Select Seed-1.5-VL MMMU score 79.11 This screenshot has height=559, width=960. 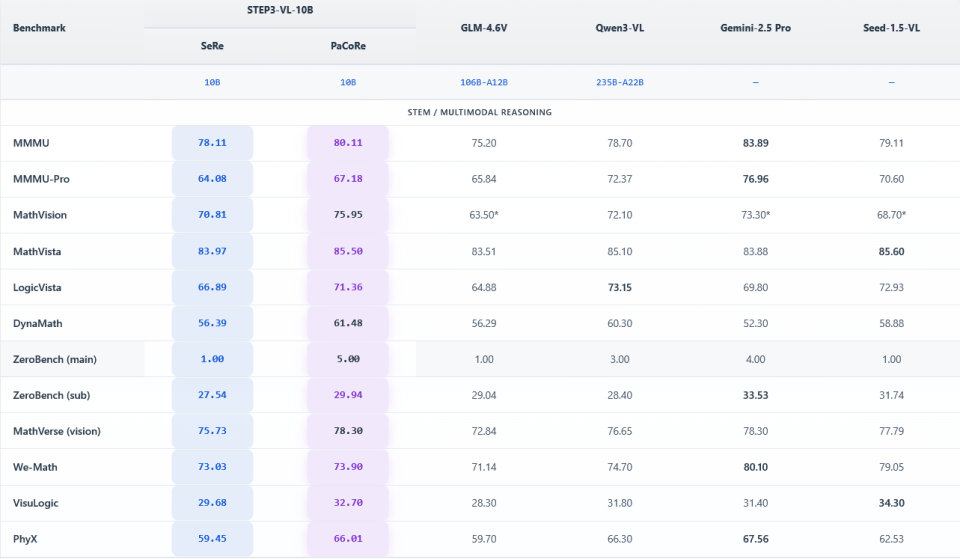[x=891, y=143]
